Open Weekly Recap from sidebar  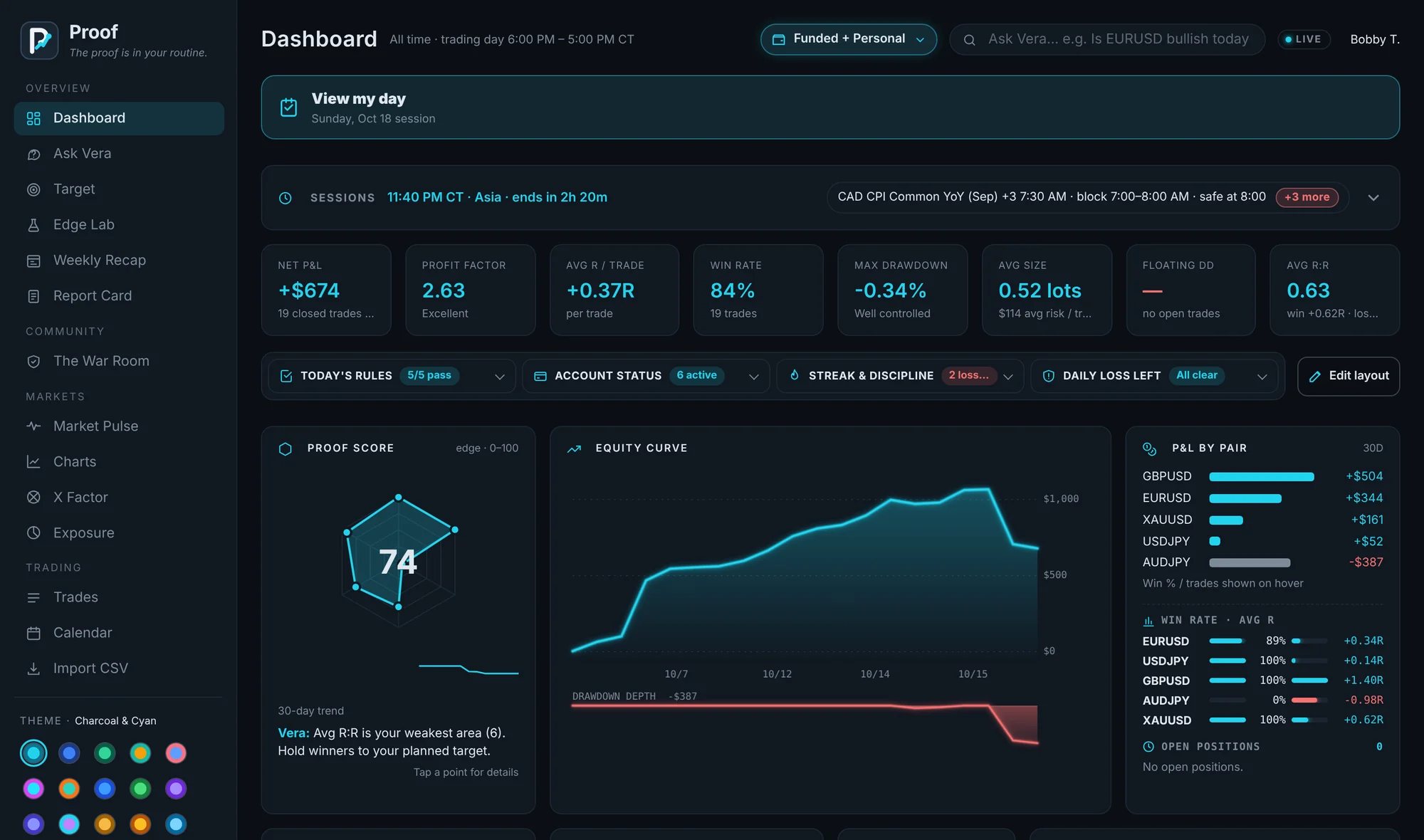click(119, 261)
